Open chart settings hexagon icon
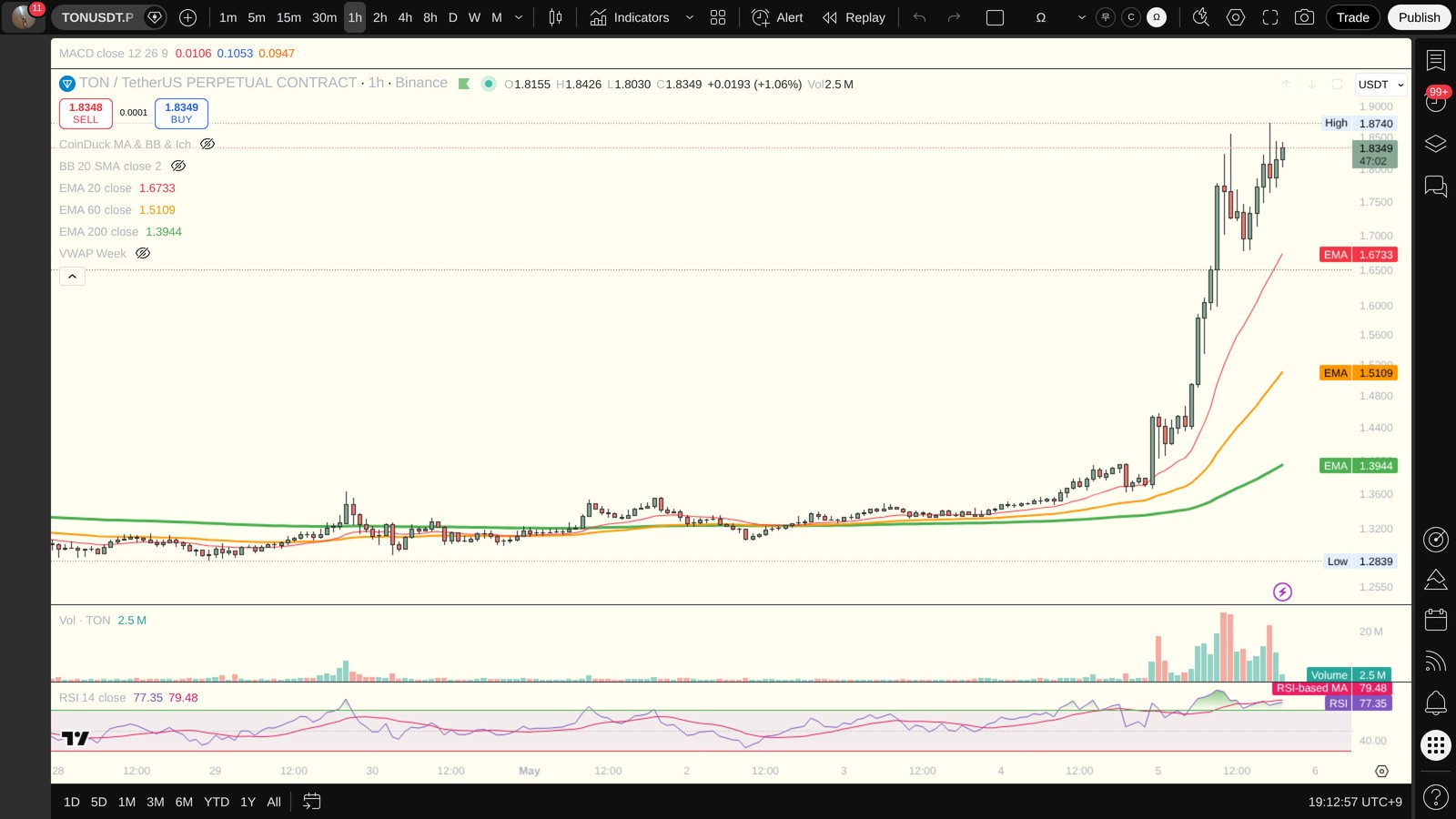 point(1235,17)
